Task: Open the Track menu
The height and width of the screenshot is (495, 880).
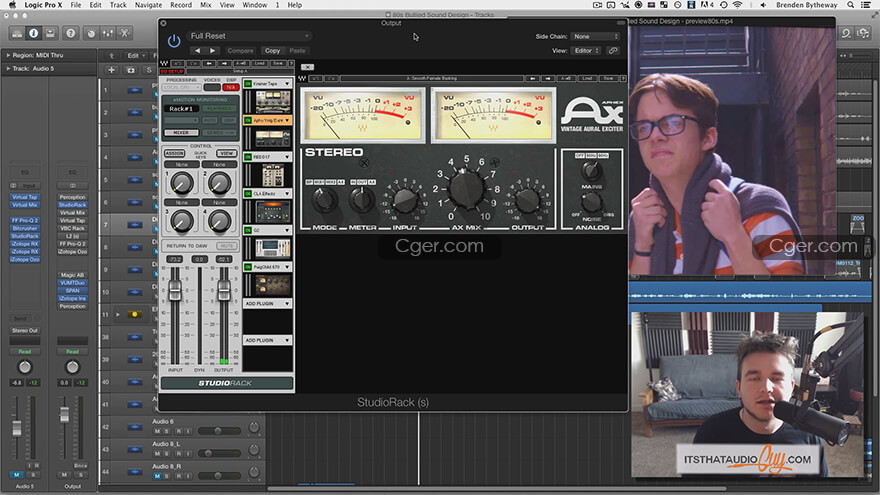Action: [118, 5]
